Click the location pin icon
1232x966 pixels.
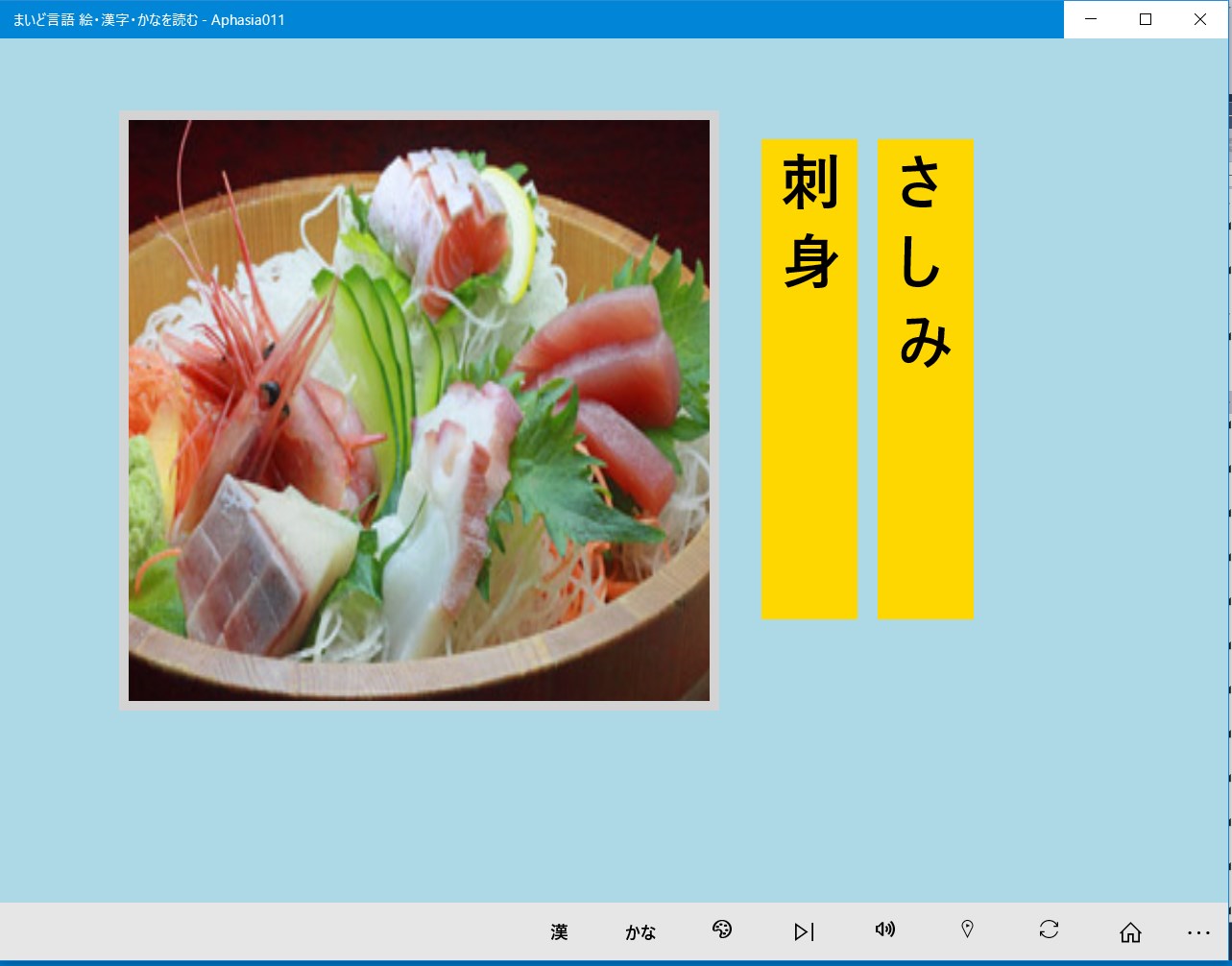pyautogui.click(x=967, y=930)
